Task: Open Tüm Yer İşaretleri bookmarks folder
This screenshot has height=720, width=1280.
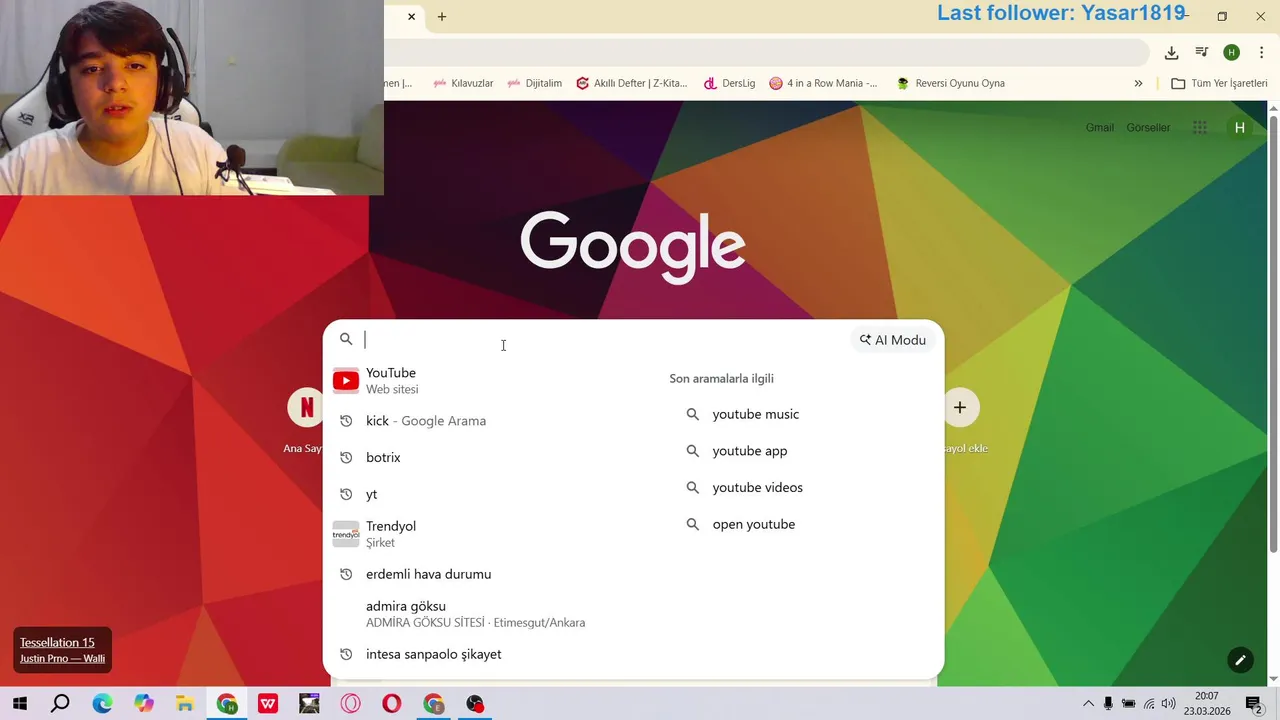Action: coord(1219,83)
